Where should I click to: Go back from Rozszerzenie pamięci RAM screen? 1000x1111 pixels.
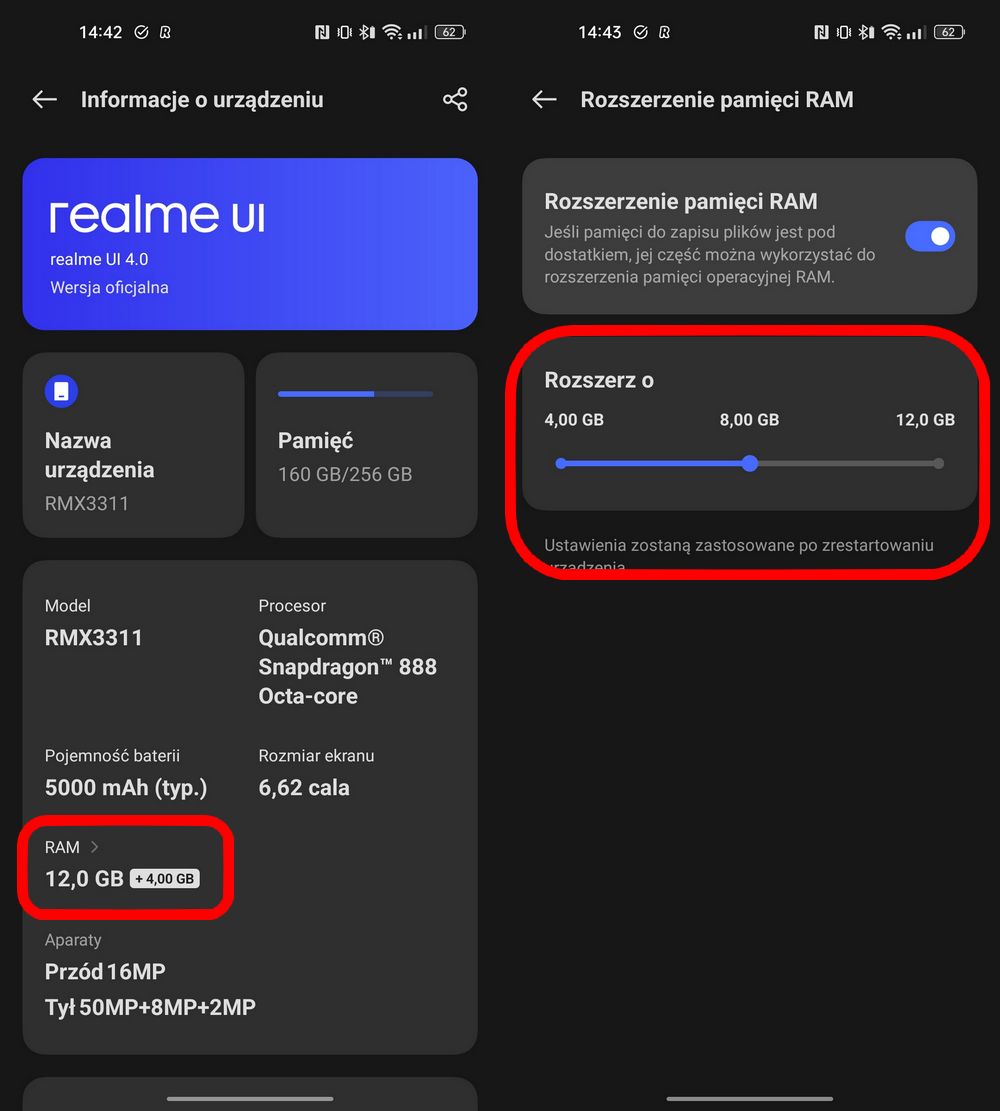click(544, 99)
